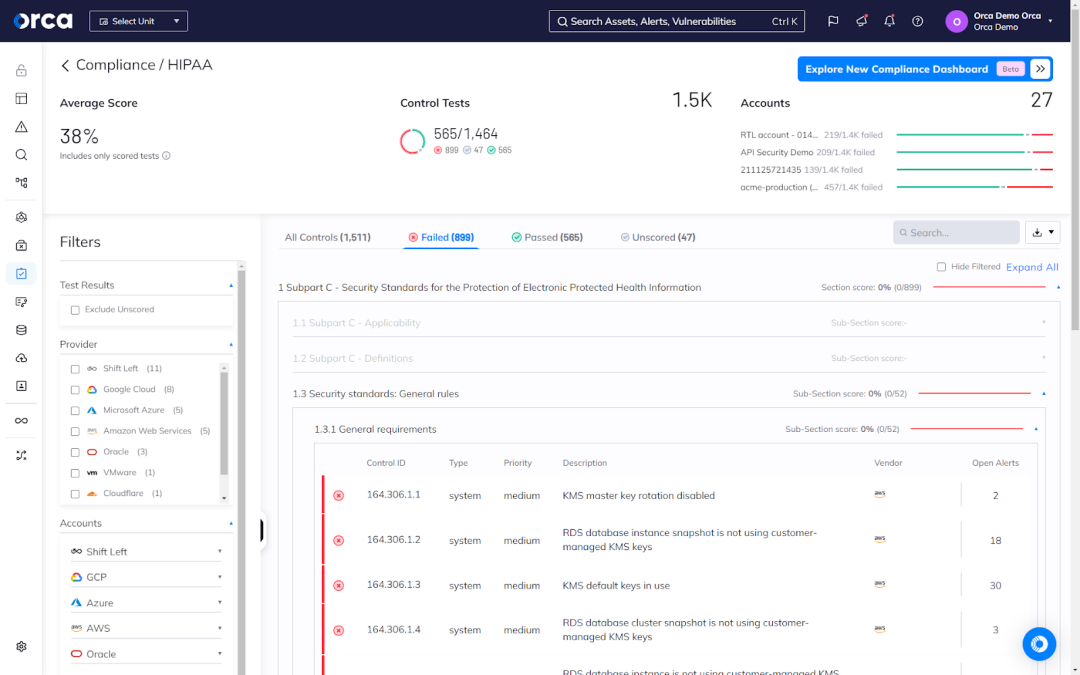Viewport: 1080px width, 675px height.
Task: Open the export download dropdown
Action: (1043, 233)
